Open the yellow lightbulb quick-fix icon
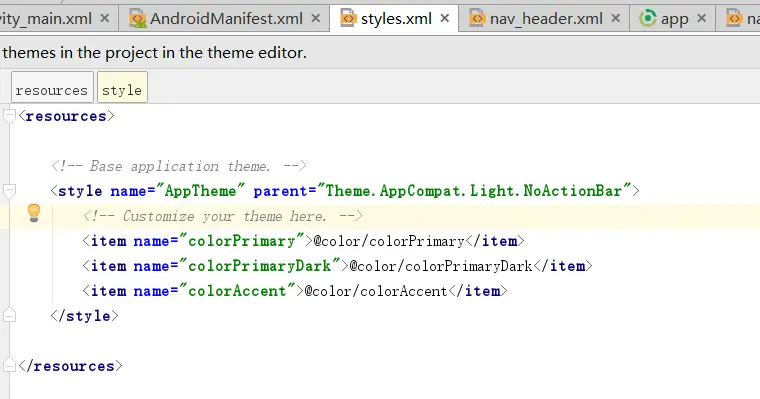 click(34, 213)
